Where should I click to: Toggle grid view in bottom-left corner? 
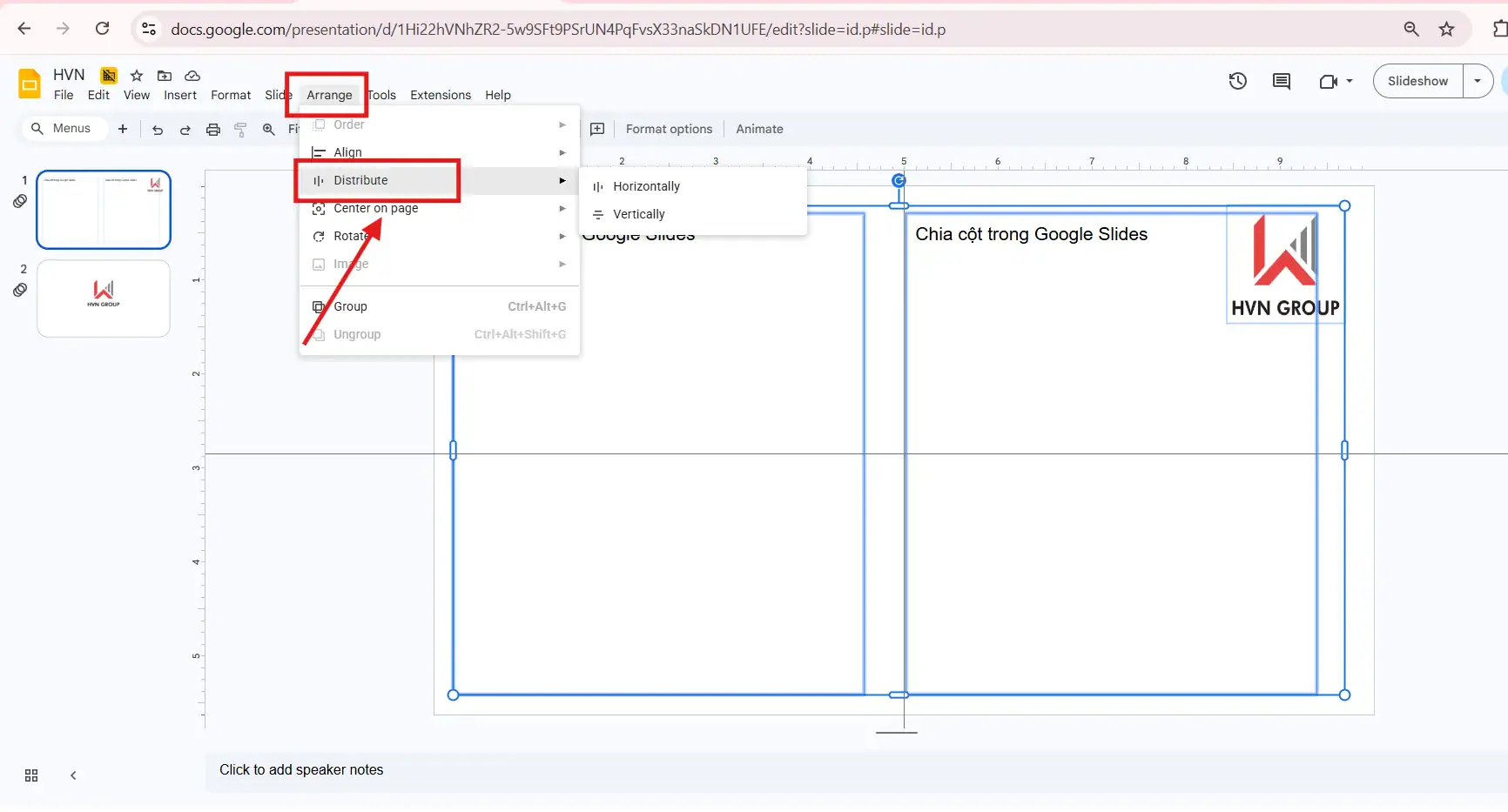(x=30, y=775)
